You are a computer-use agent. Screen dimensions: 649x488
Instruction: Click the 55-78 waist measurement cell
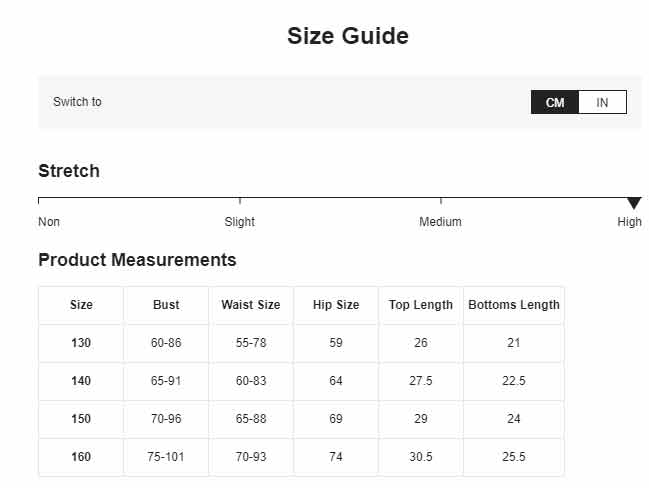(251, 343)
